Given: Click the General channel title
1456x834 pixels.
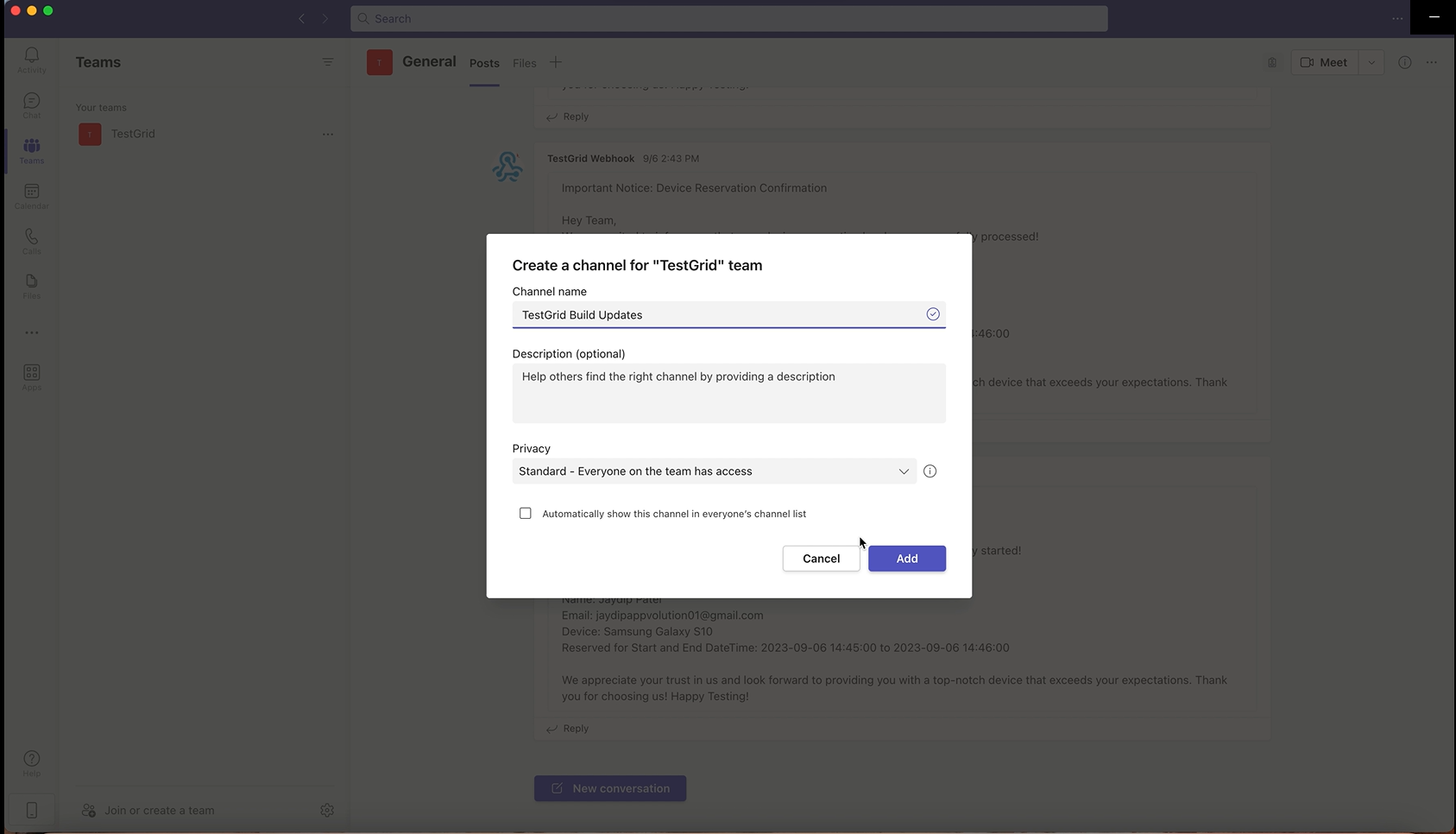Looking at the screenshot, I should pyautogui.click(x=429, y=62).
